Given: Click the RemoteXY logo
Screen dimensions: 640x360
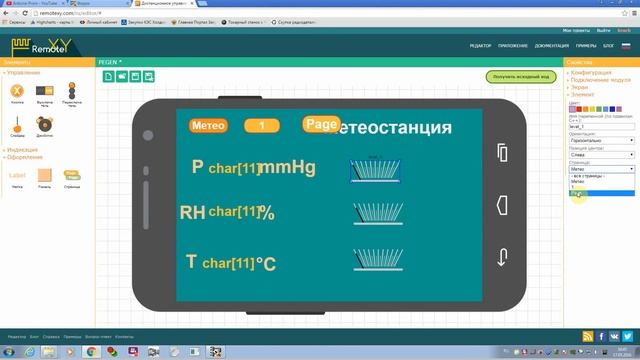Looking at the screenshot, I should (x=41, y=47).
